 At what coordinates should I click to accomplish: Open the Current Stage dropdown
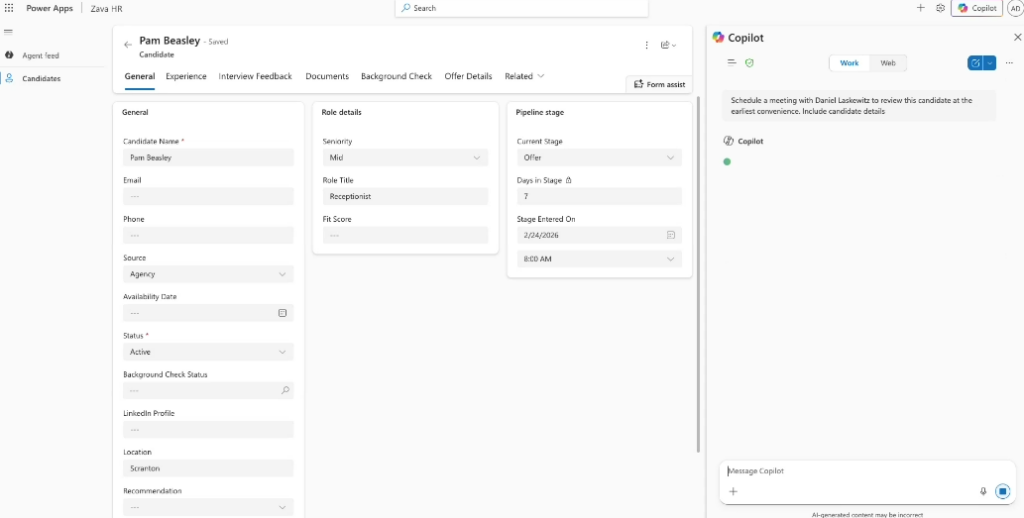670,158
